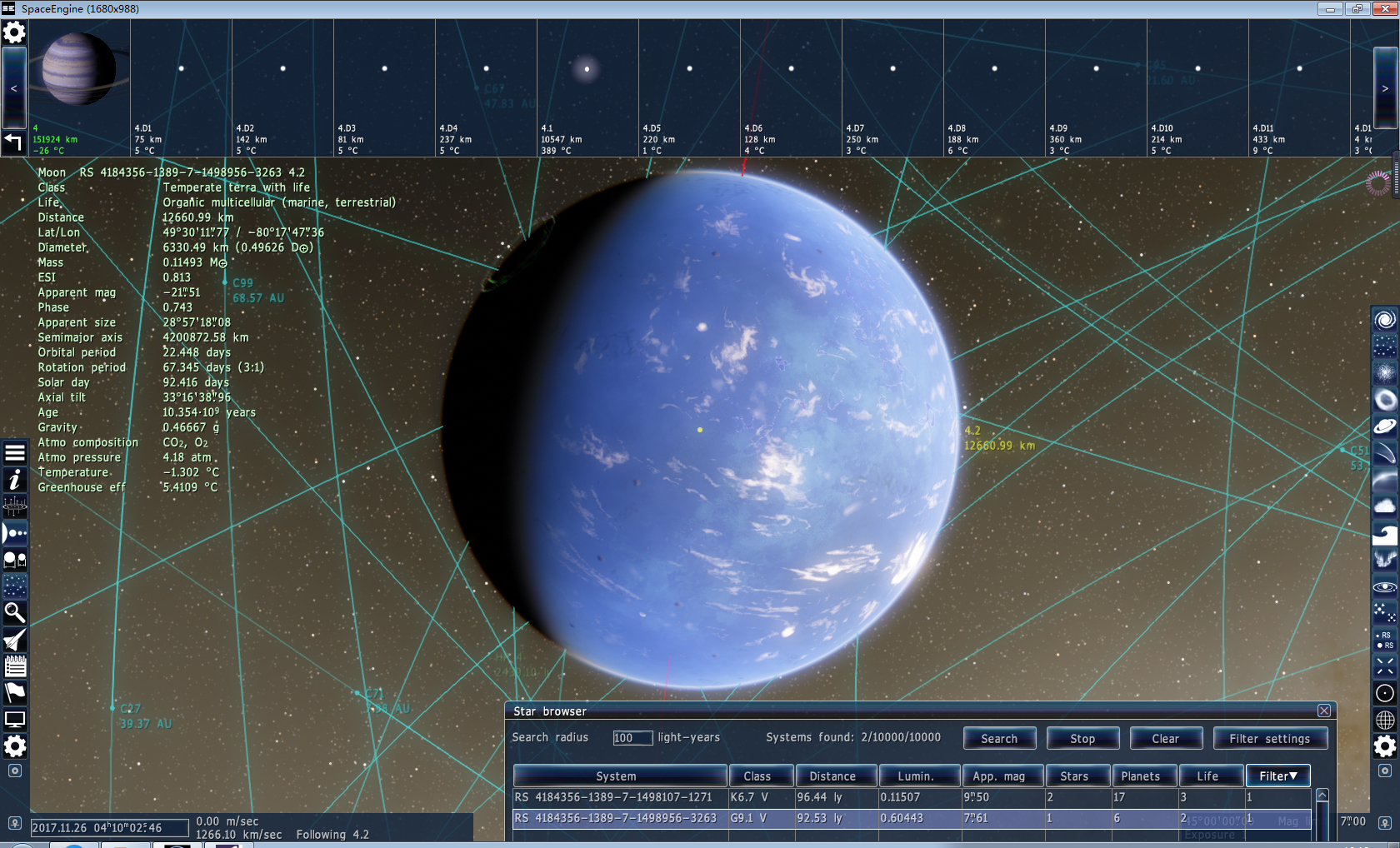This screenshot has height=848, width=1400.
Task: Click the Search radius input field
Action: click(x=632, y=738)
